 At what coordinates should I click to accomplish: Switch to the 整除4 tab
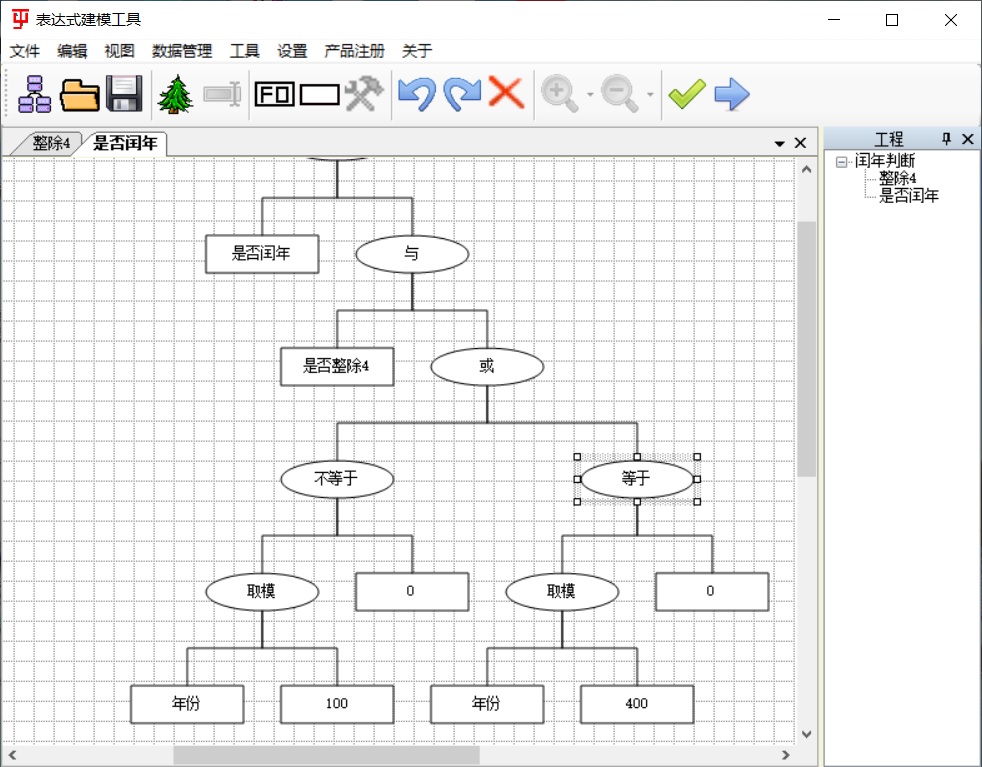coord(51,143)
